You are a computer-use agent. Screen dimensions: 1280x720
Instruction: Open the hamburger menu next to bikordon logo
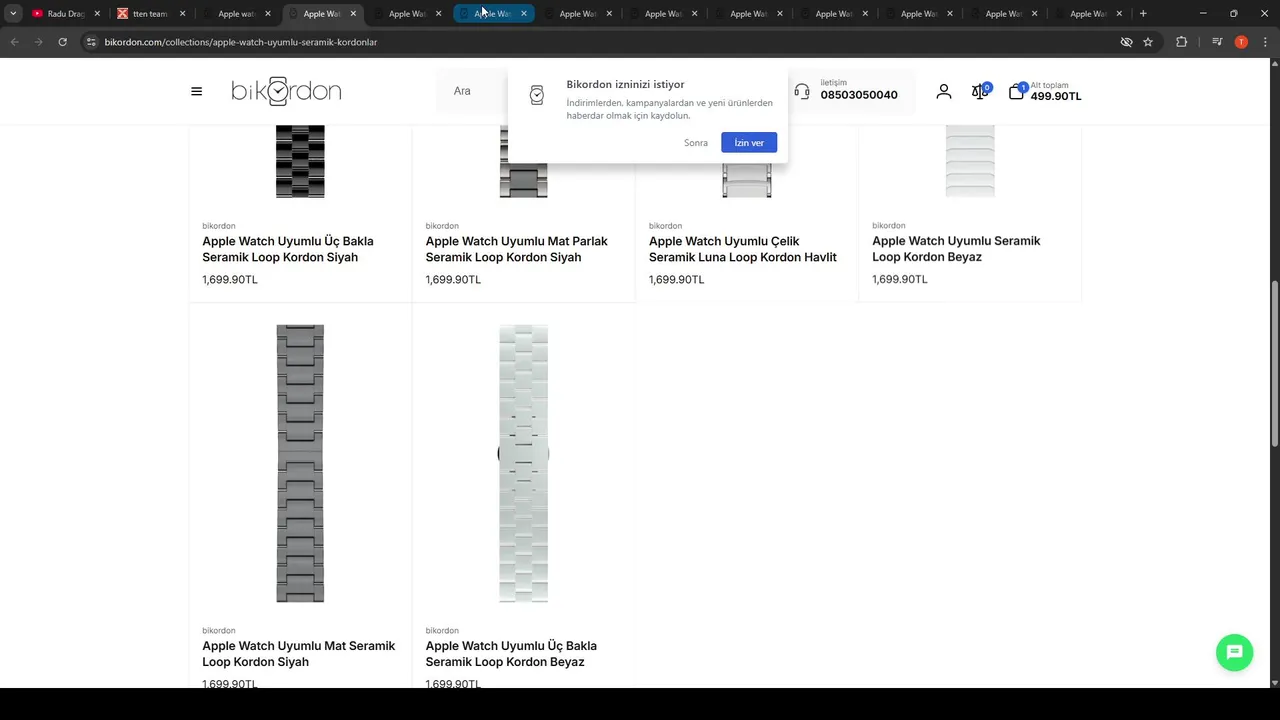196,91
